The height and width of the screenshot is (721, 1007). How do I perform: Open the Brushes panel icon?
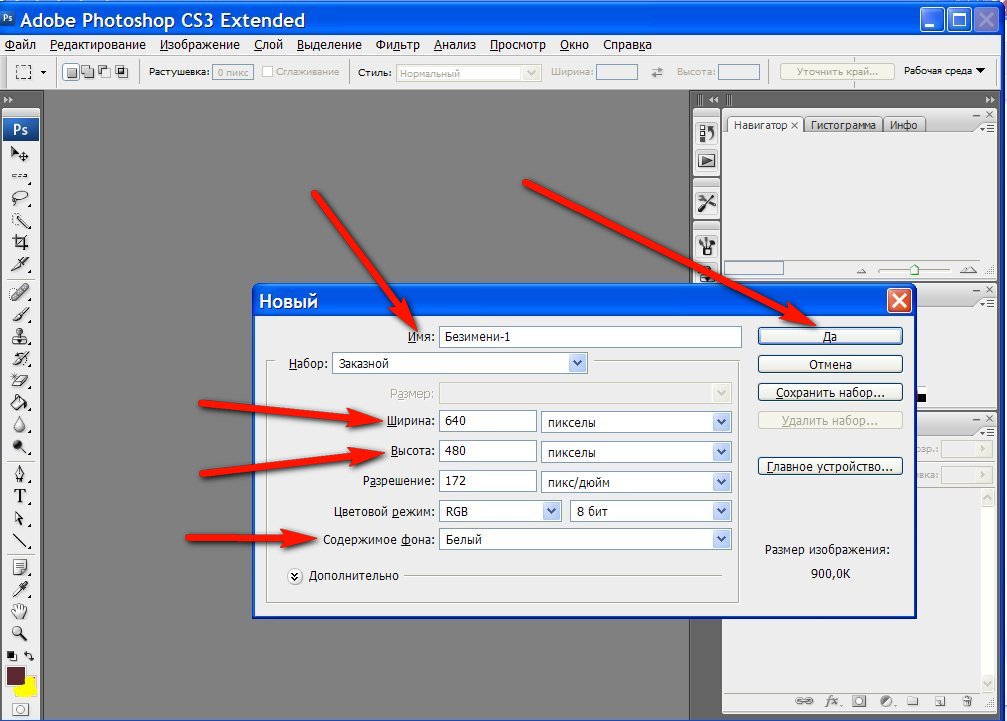(x=706, y=245)
